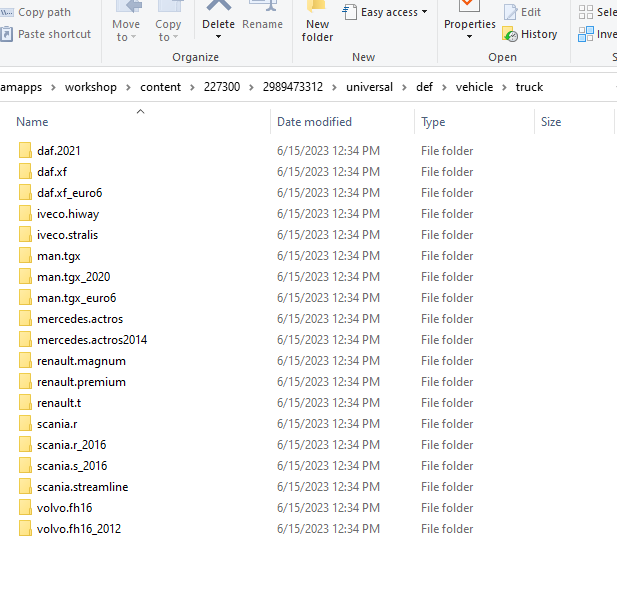Image resolution: width=617 pixels, height=595 pixels.
Task: Select the mercedes.actros2014 folder icon
Action: 25,340
